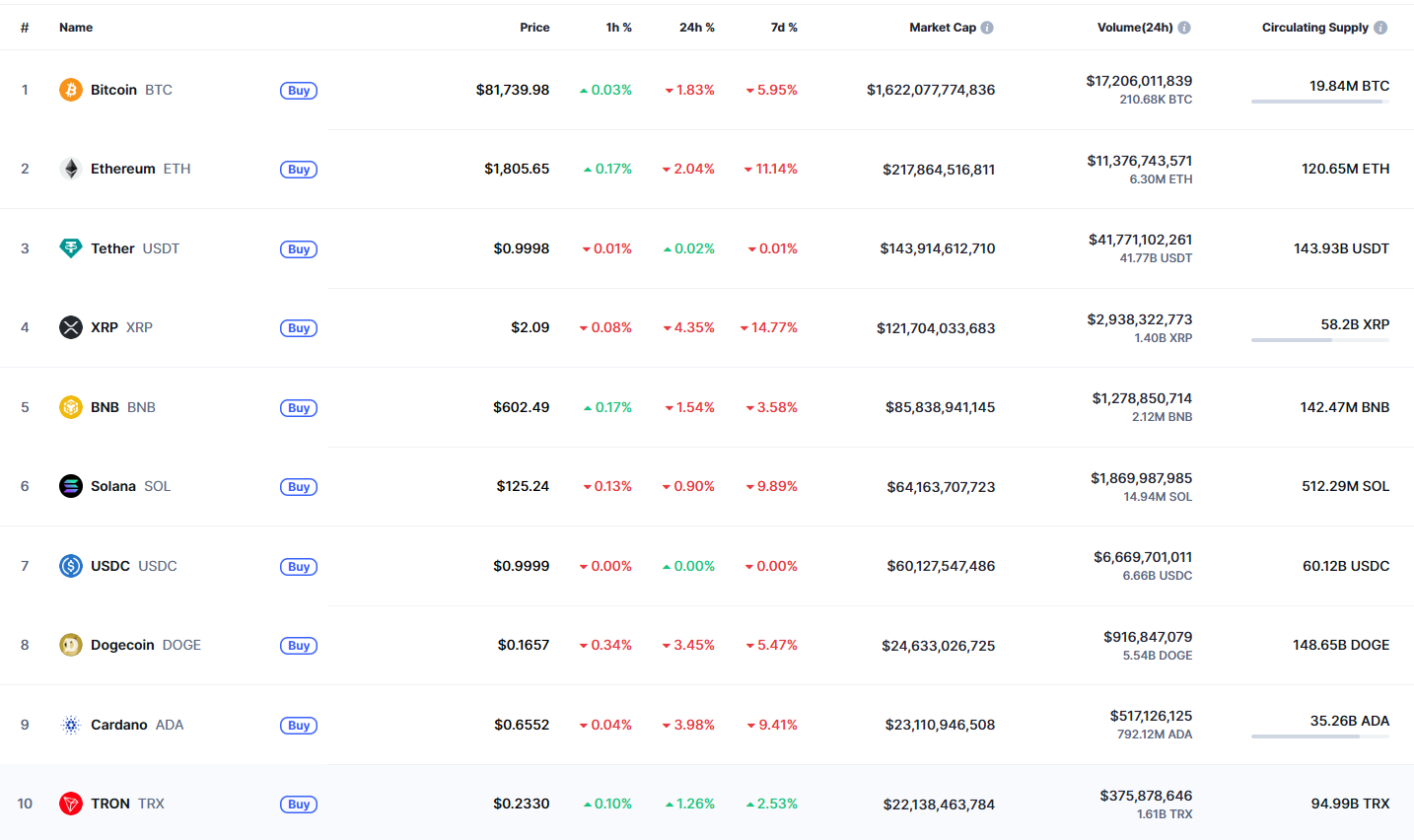This screenshot has height=840, width=1414.
Task: Open the Solana SOL name link
Action: click(x=131, y=486)
